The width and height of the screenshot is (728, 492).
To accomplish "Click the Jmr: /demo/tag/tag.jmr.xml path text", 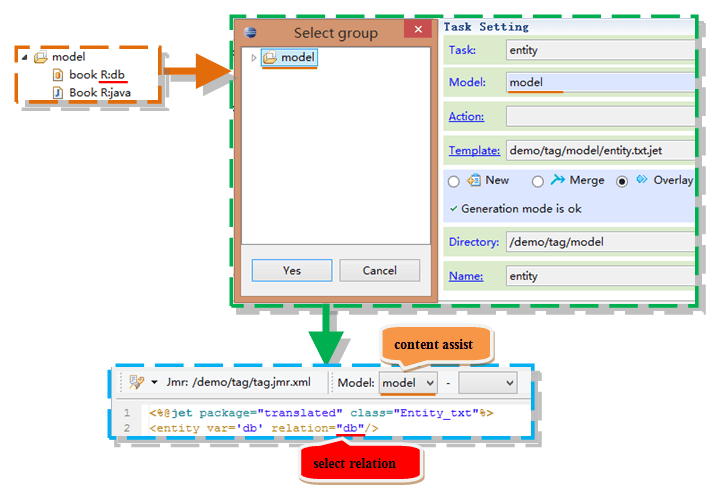I will (239, 382).
